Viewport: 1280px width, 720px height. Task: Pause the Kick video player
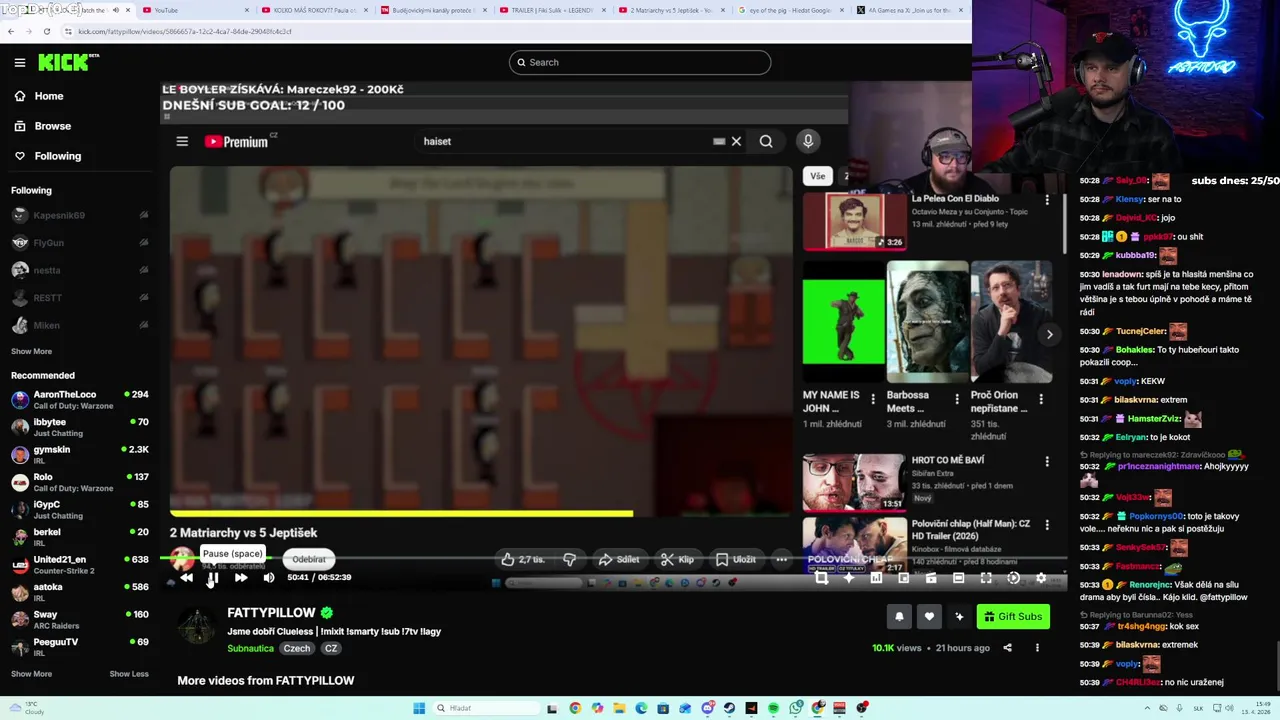click(x=213, y=577)
